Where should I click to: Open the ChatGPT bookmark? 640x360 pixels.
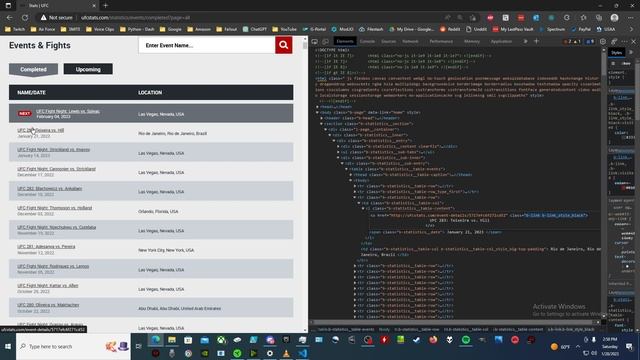coord(255,29)
